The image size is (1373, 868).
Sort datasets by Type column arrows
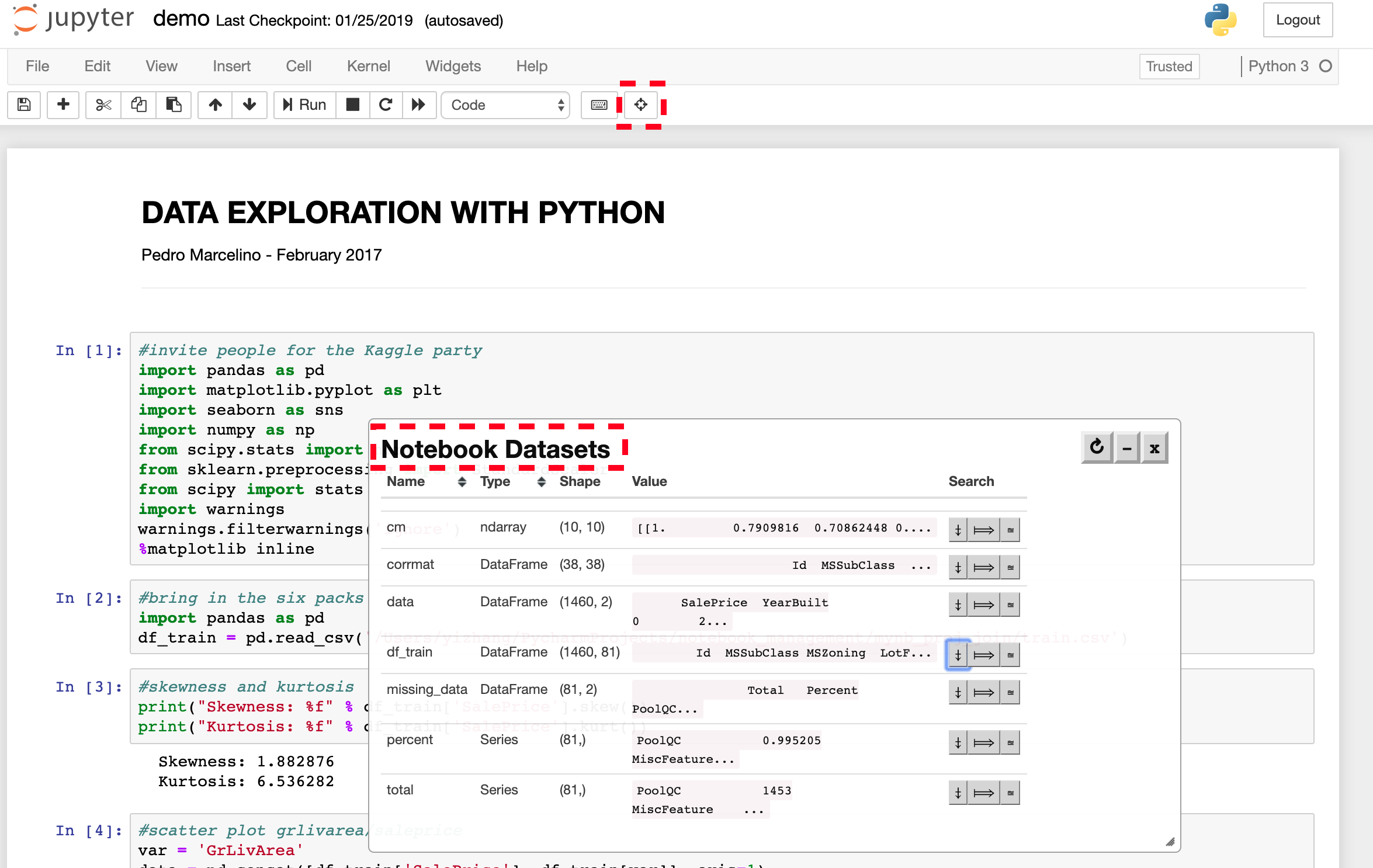tap(542, 481)
